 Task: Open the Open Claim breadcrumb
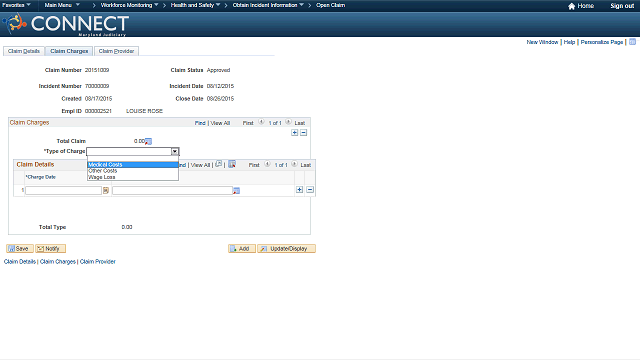[331, 5]
